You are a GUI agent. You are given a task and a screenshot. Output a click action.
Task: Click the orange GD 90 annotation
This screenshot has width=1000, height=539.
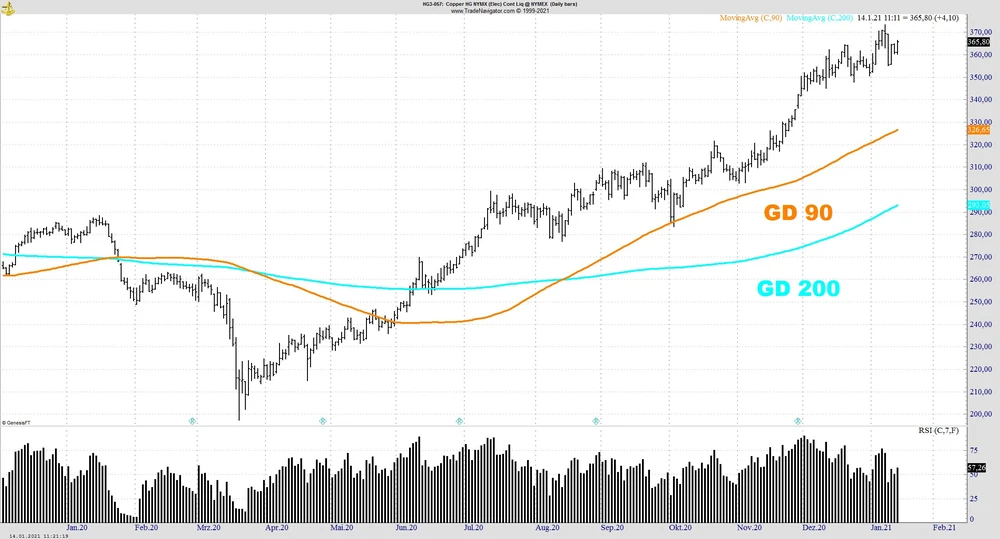(x=798, y=213)
